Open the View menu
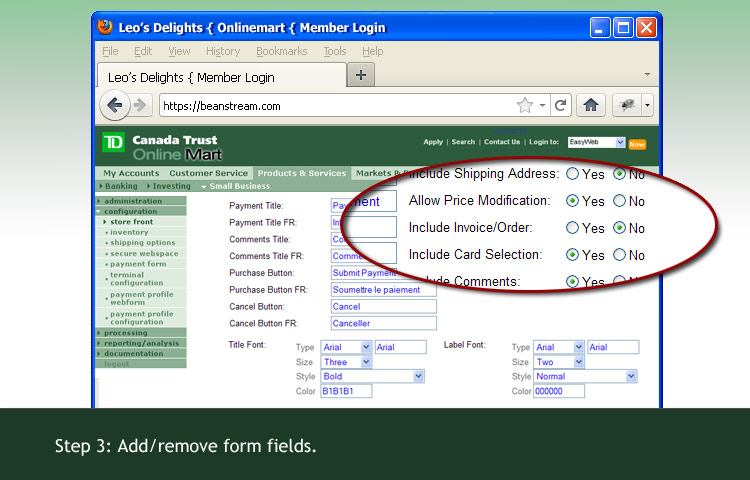750x480 pixels. tap(179, 51)
